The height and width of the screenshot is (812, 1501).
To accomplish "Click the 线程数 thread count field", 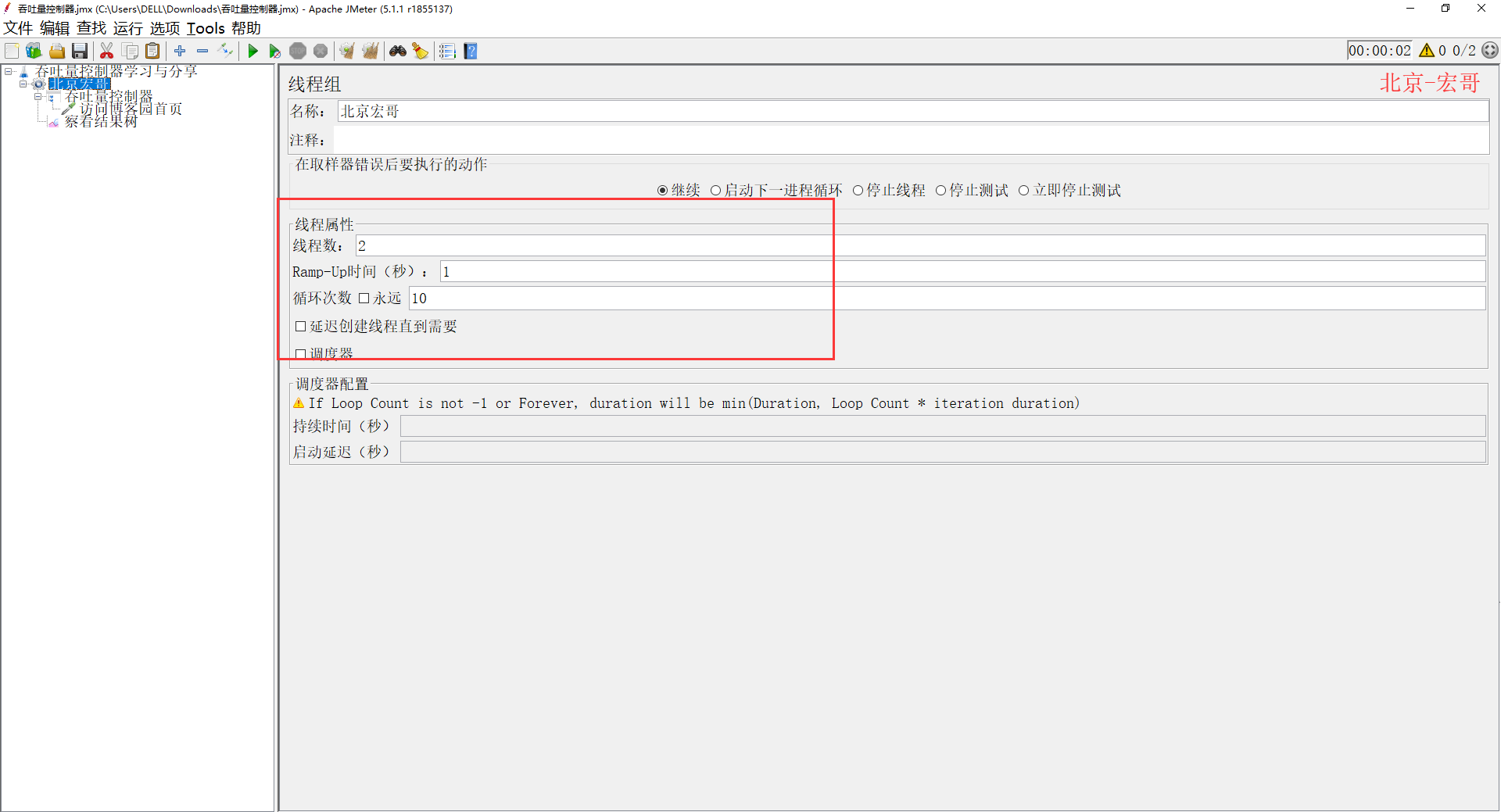I will [920, 246].
